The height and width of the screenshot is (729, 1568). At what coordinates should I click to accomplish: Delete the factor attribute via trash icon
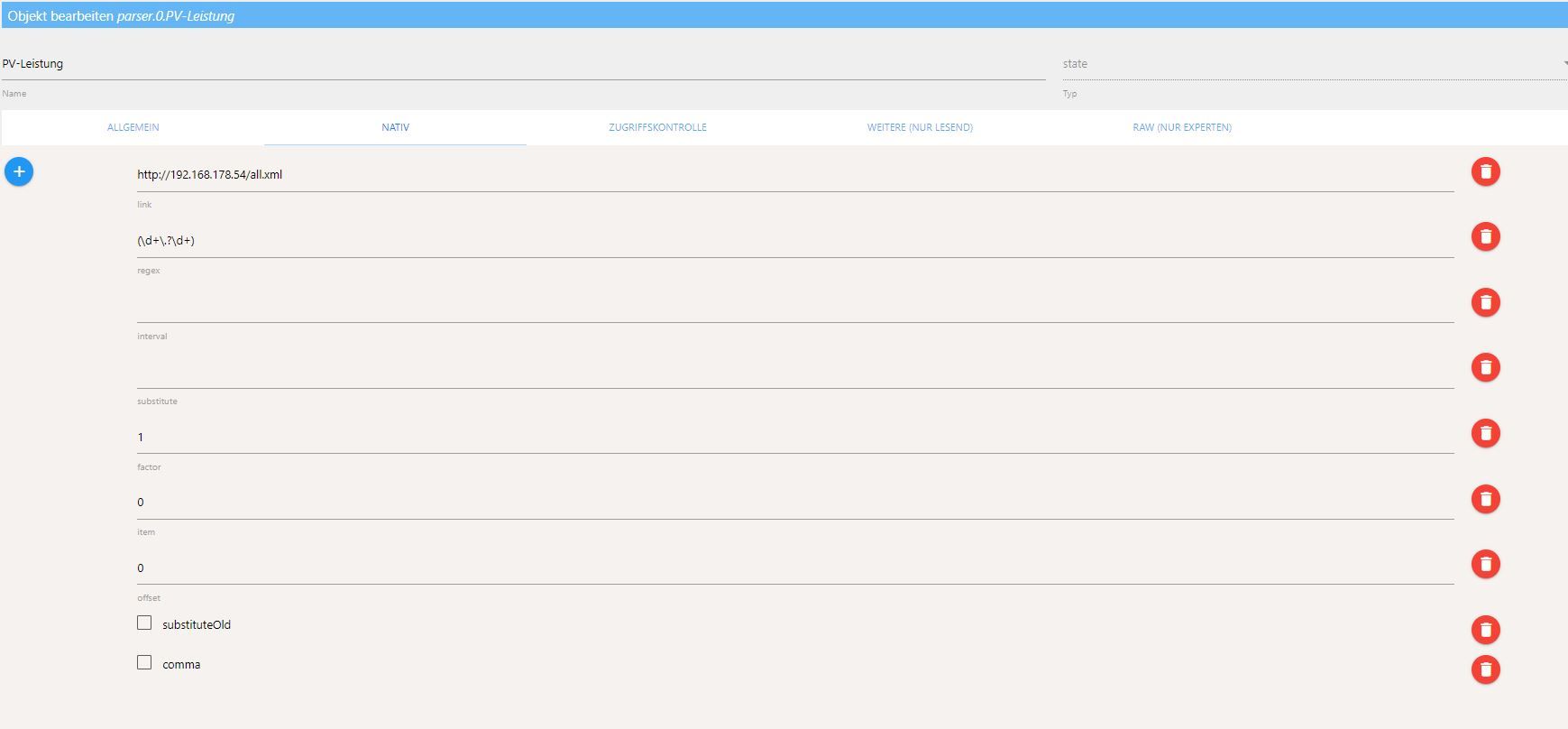[x=1485, y=433]
